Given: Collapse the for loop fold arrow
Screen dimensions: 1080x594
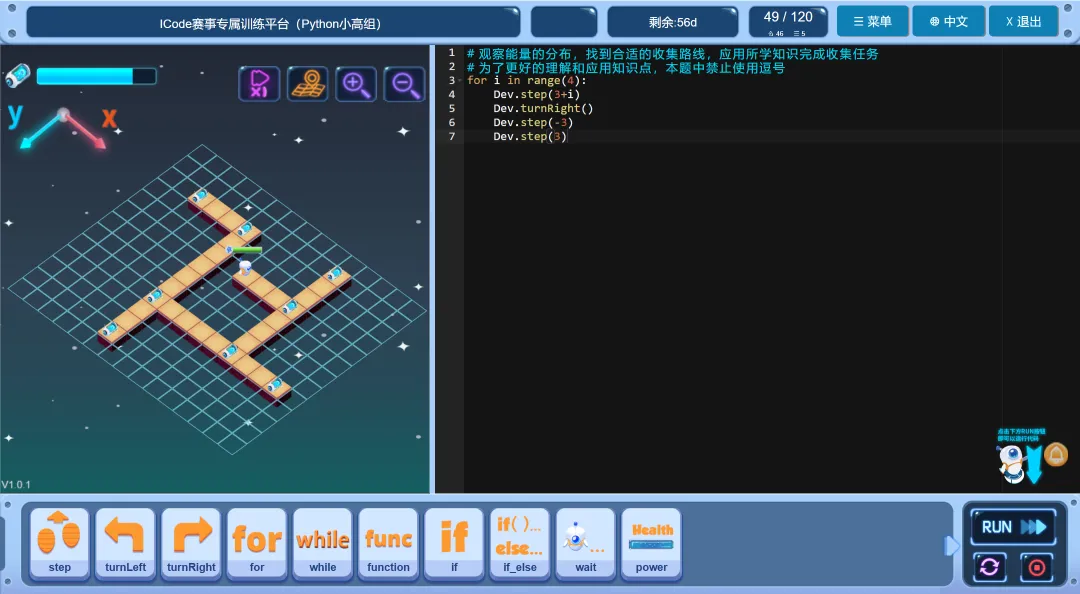Looking at the screenshot, I should [x=460, y=81].
